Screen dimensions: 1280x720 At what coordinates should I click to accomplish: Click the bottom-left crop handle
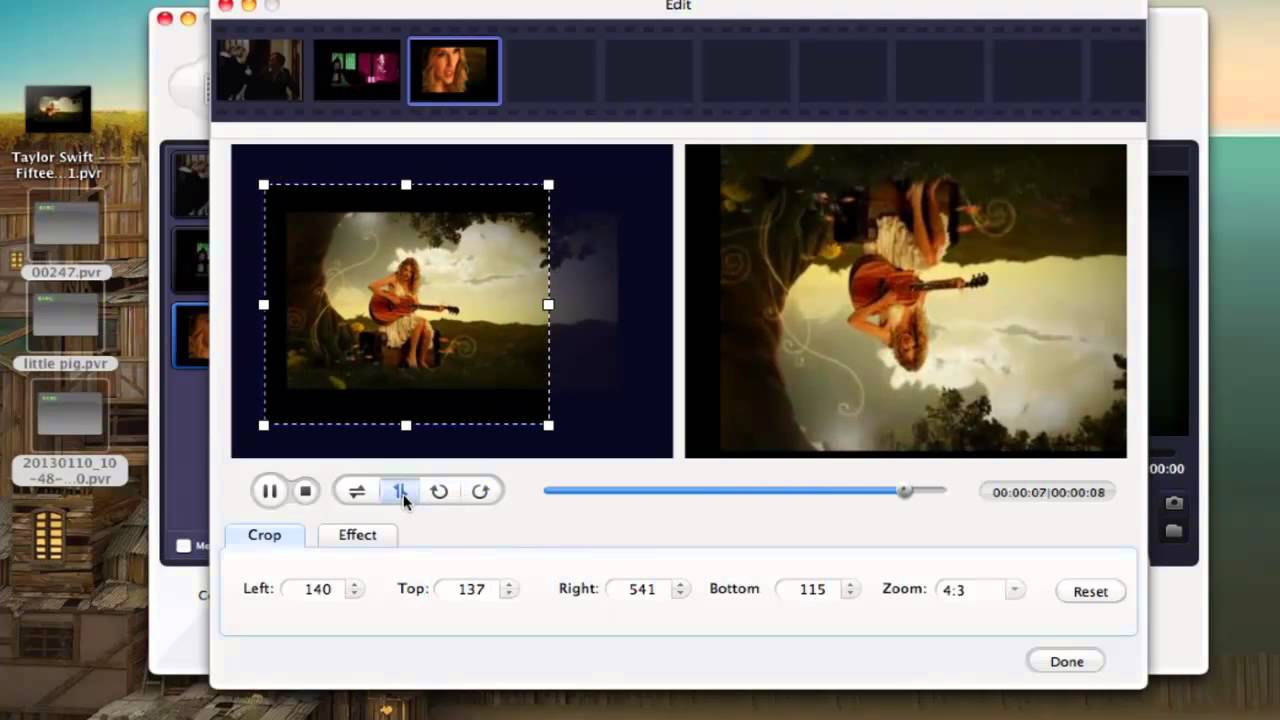(264, 425)
